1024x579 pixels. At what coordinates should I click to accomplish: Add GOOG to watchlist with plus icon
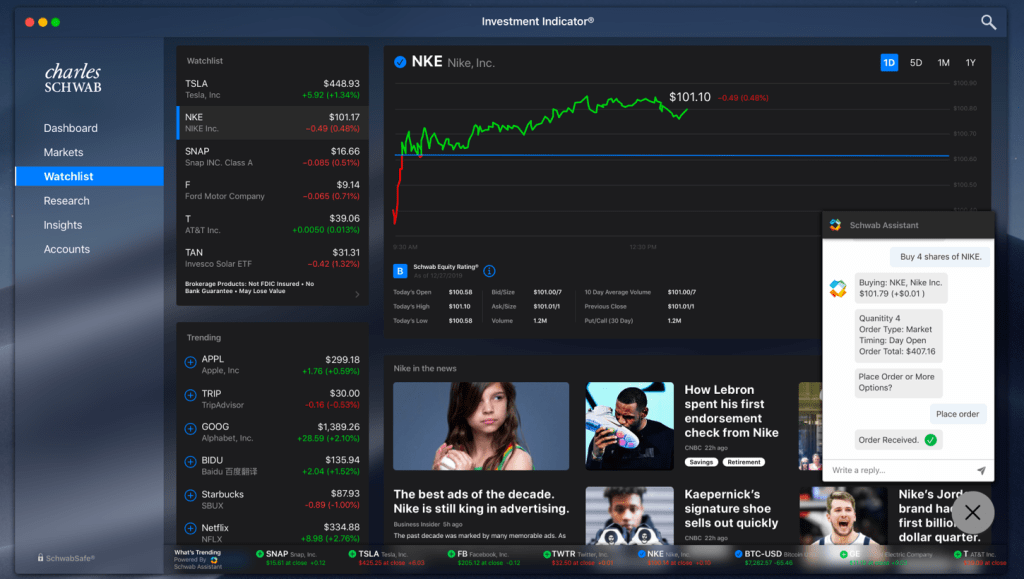point(190,429)
